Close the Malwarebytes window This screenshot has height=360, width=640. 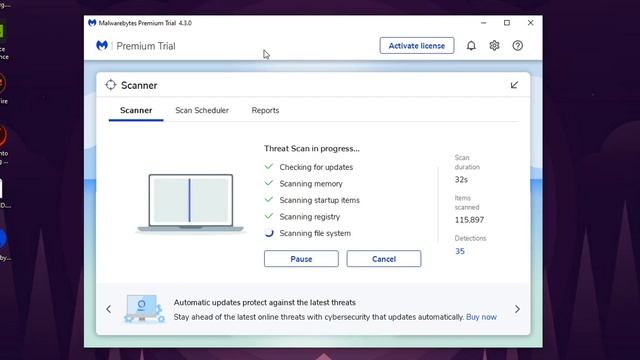tap(530, 23)
